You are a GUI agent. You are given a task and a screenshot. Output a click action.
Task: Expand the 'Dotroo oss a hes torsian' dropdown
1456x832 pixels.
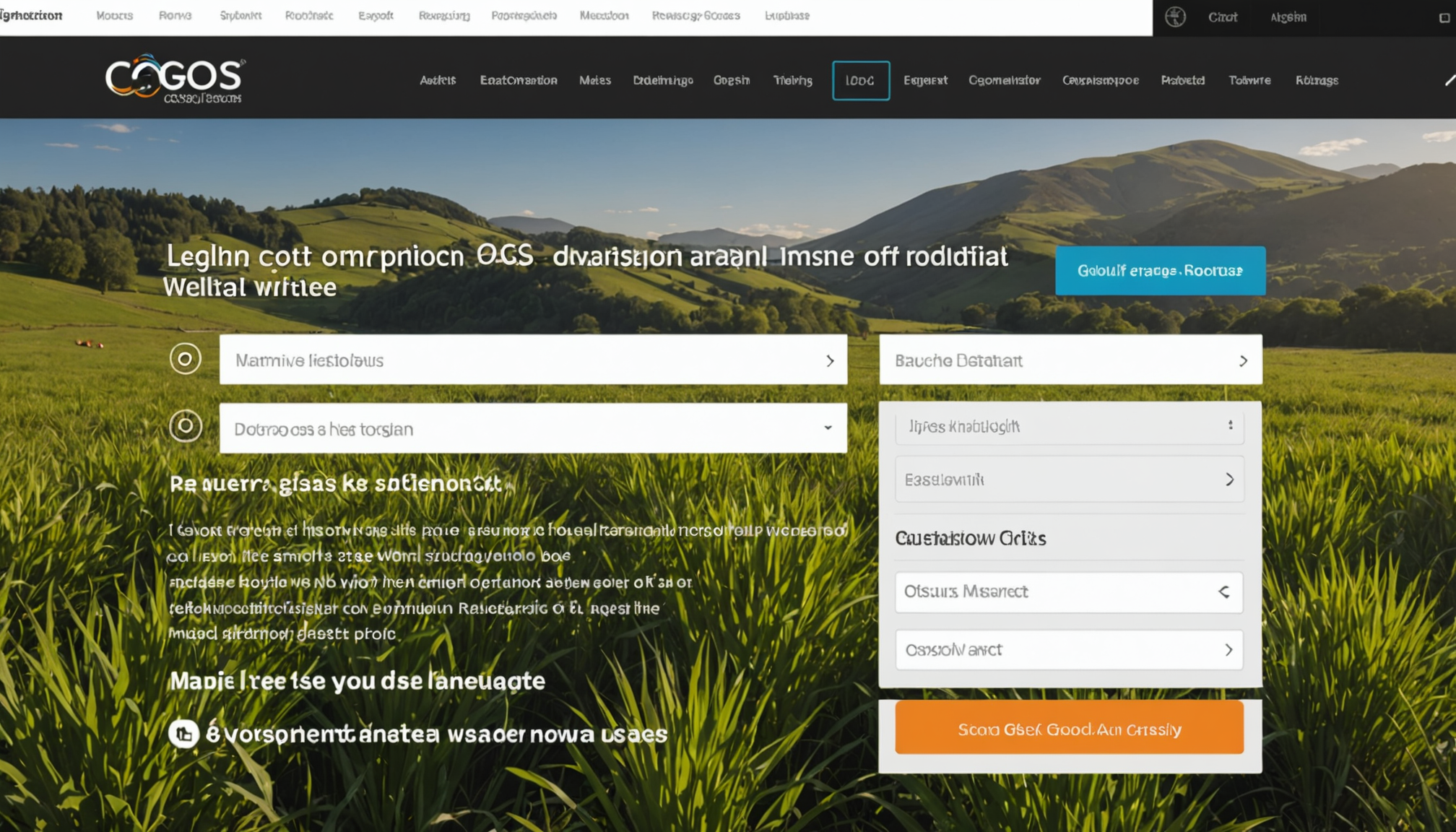533,428
